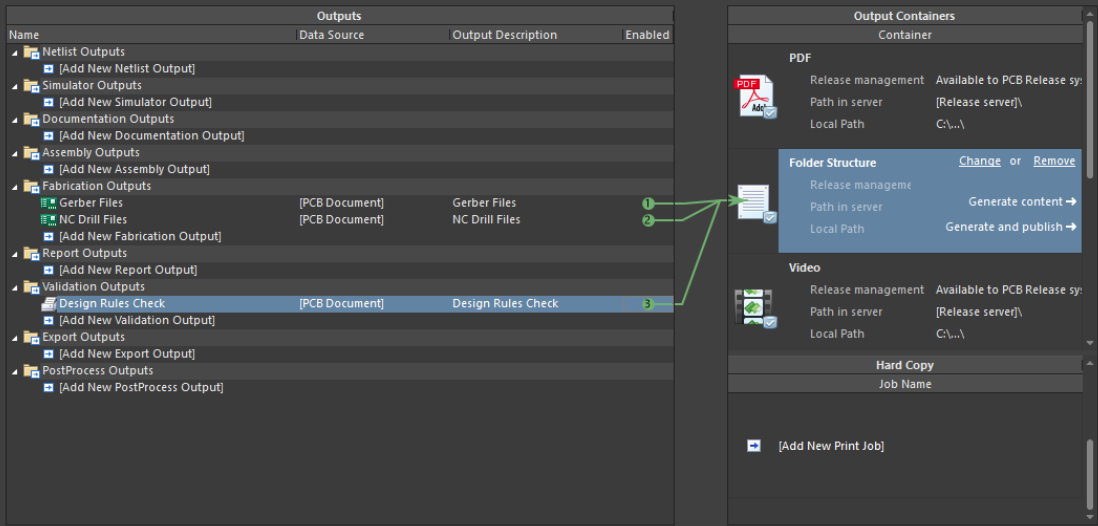
Task: Collapse the Validation Outputs tree group
Action: pos(15,287)
